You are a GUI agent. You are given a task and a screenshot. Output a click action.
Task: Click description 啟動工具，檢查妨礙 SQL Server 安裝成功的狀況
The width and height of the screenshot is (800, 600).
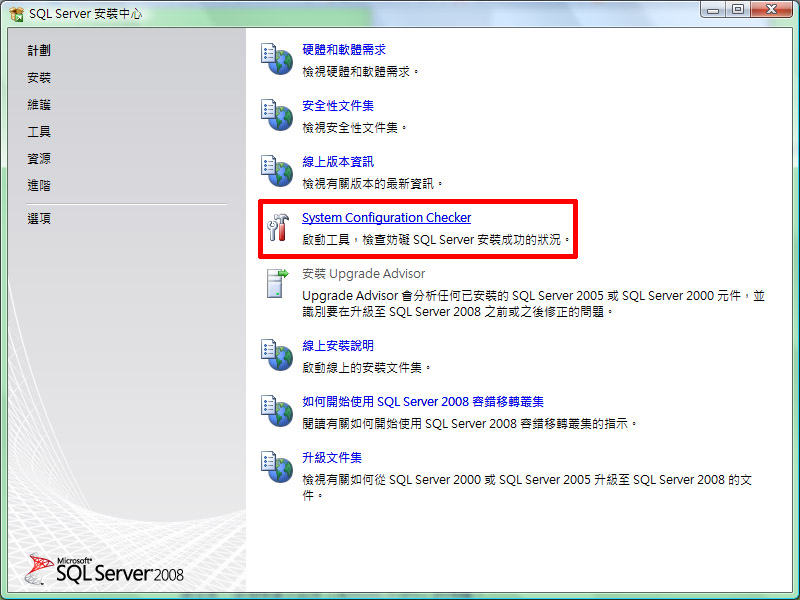coord(436,240)
